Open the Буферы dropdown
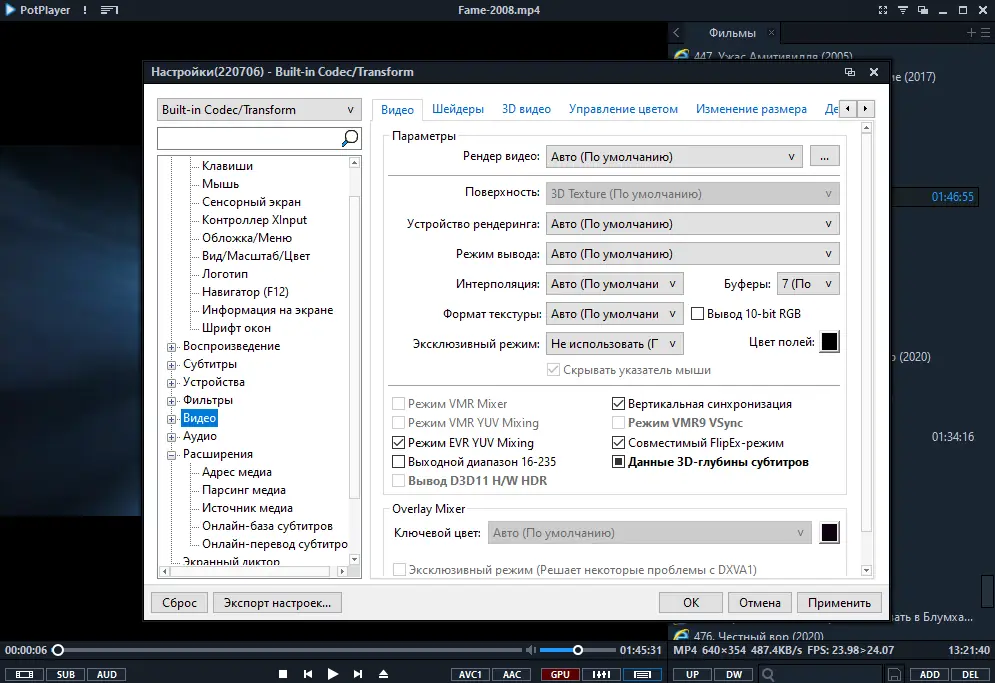This screenshot has width=995, height=683. pyautogui.click(x=808, y=284)
